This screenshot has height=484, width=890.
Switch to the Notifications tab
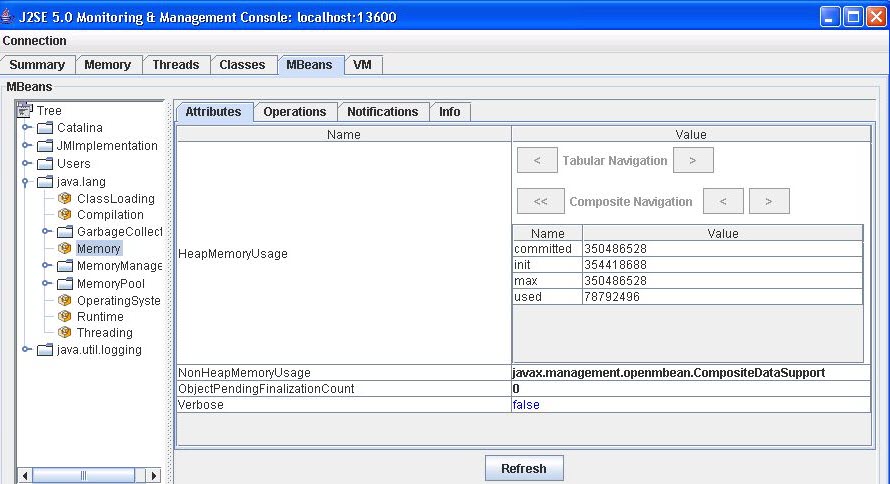pos(383,112)
